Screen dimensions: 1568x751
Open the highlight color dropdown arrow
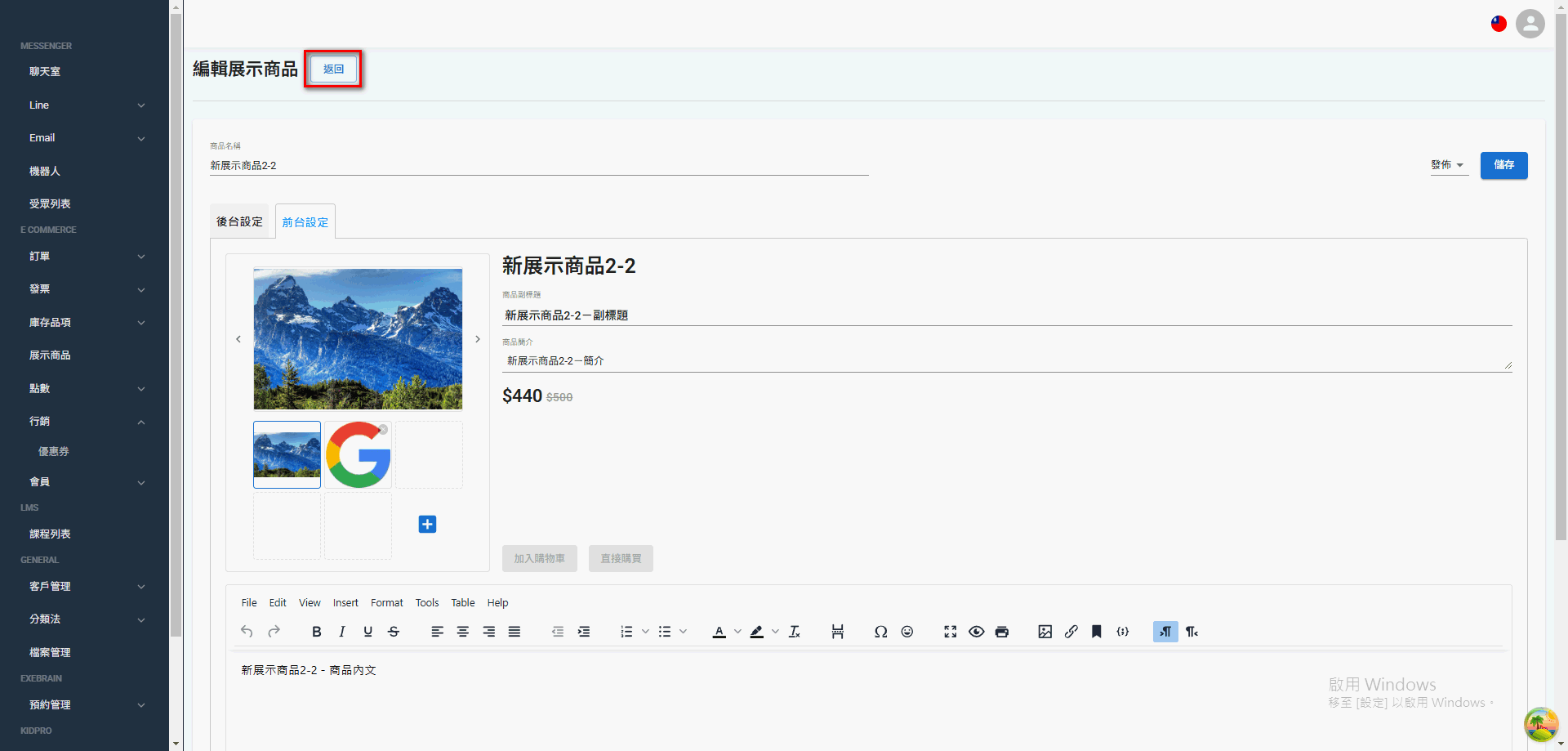(775, 632)
